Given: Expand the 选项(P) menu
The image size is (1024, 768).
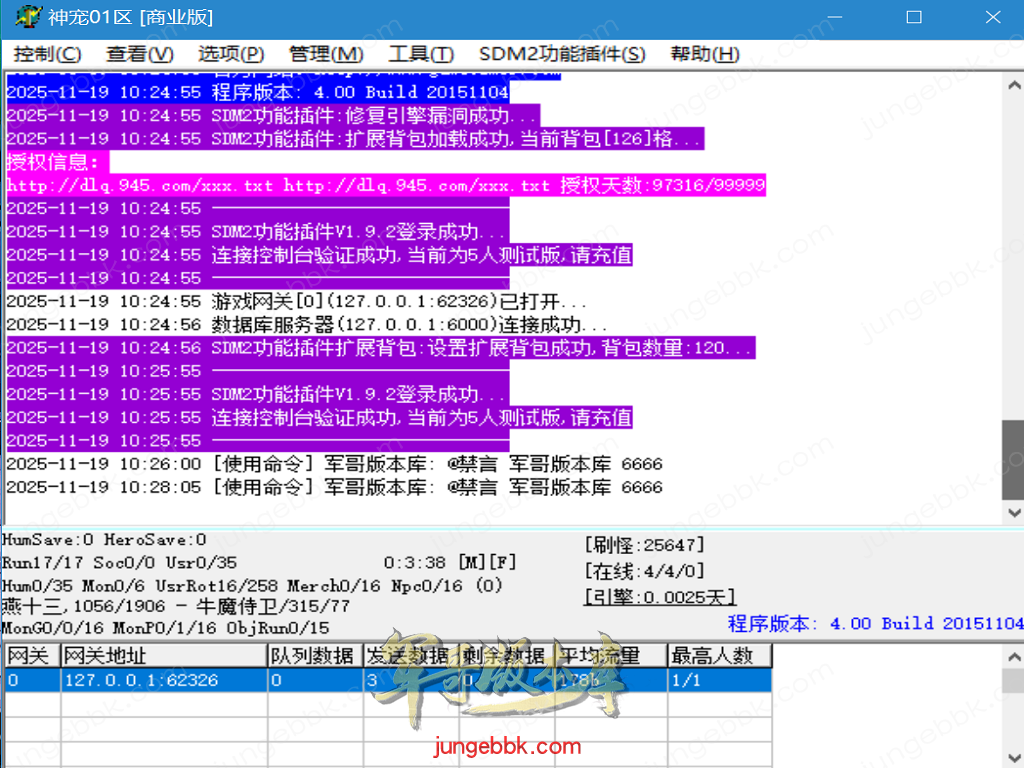Looking at the screenshot, I should coord(231,54).
